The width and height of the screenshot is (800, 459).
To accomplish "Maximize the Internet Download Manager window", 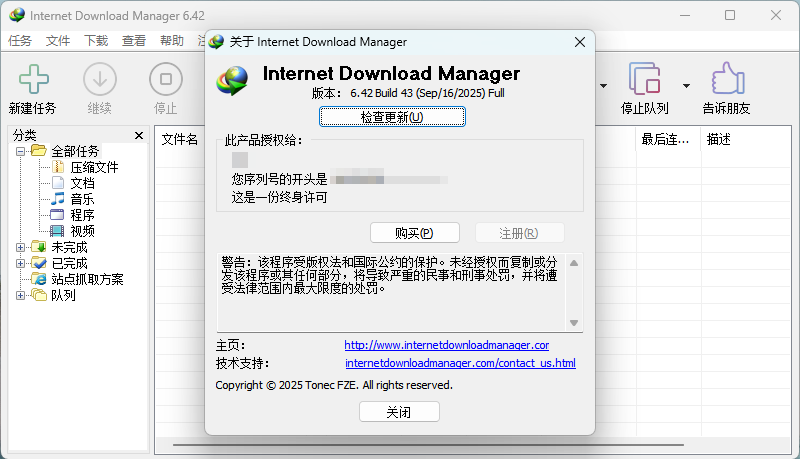I will pyautogui.click(x=730, y=15).
